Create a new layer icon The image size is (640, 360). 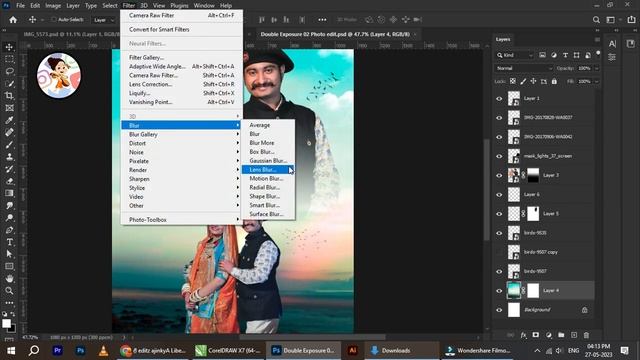(x=574, y=335)
